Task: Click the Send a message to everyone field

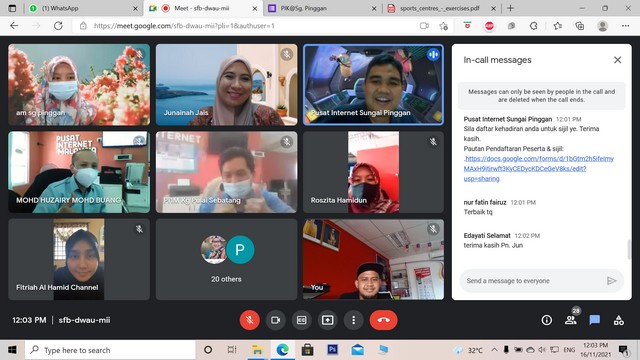Action: (x=533, y=281)
